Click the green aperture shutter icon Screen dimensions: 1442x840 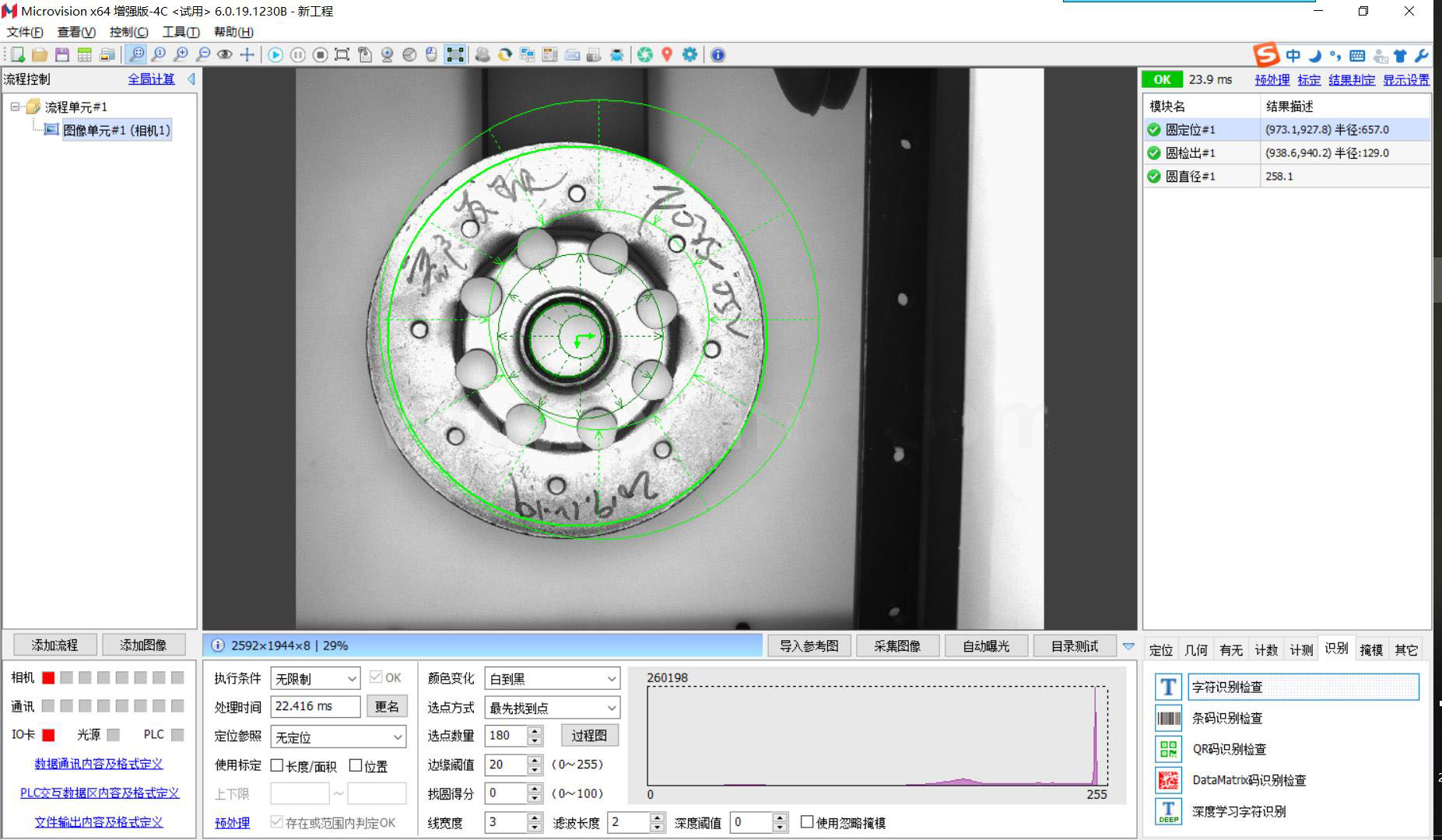click(x=645, y=54)
